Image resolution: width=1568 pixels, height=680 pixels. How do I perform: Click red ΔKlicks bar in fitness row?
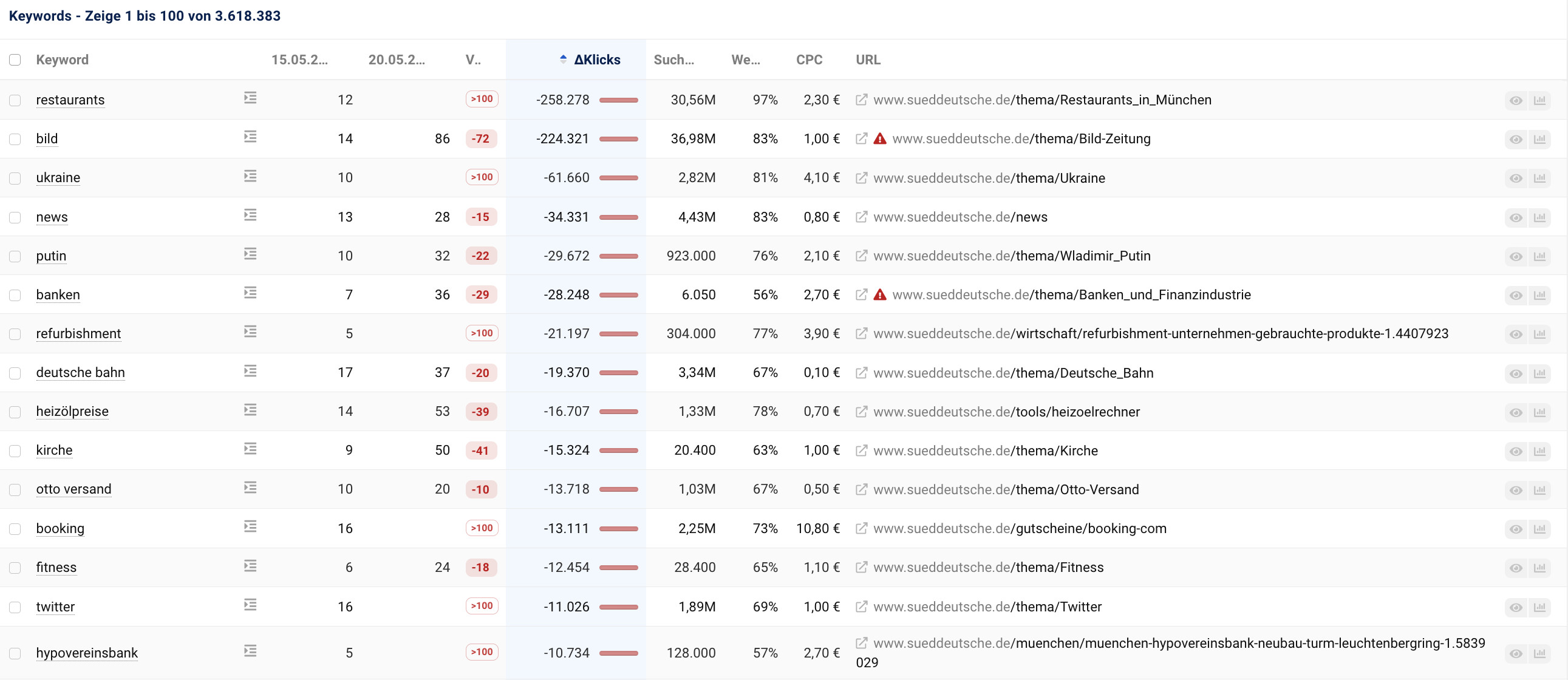click(618, 568)
